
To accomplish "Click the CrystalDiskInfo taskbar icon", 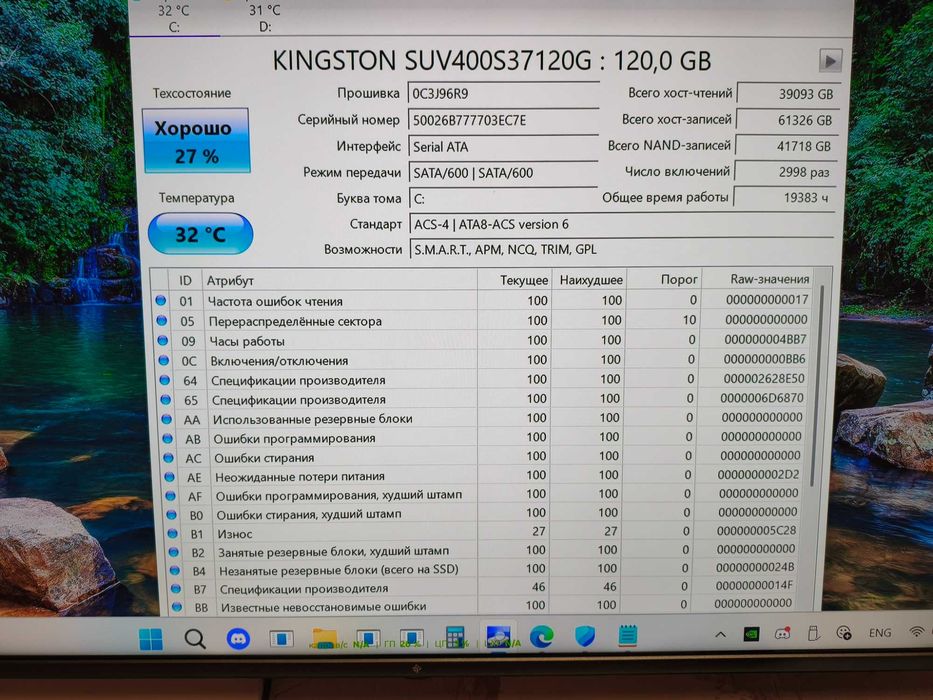I will 498,637.
